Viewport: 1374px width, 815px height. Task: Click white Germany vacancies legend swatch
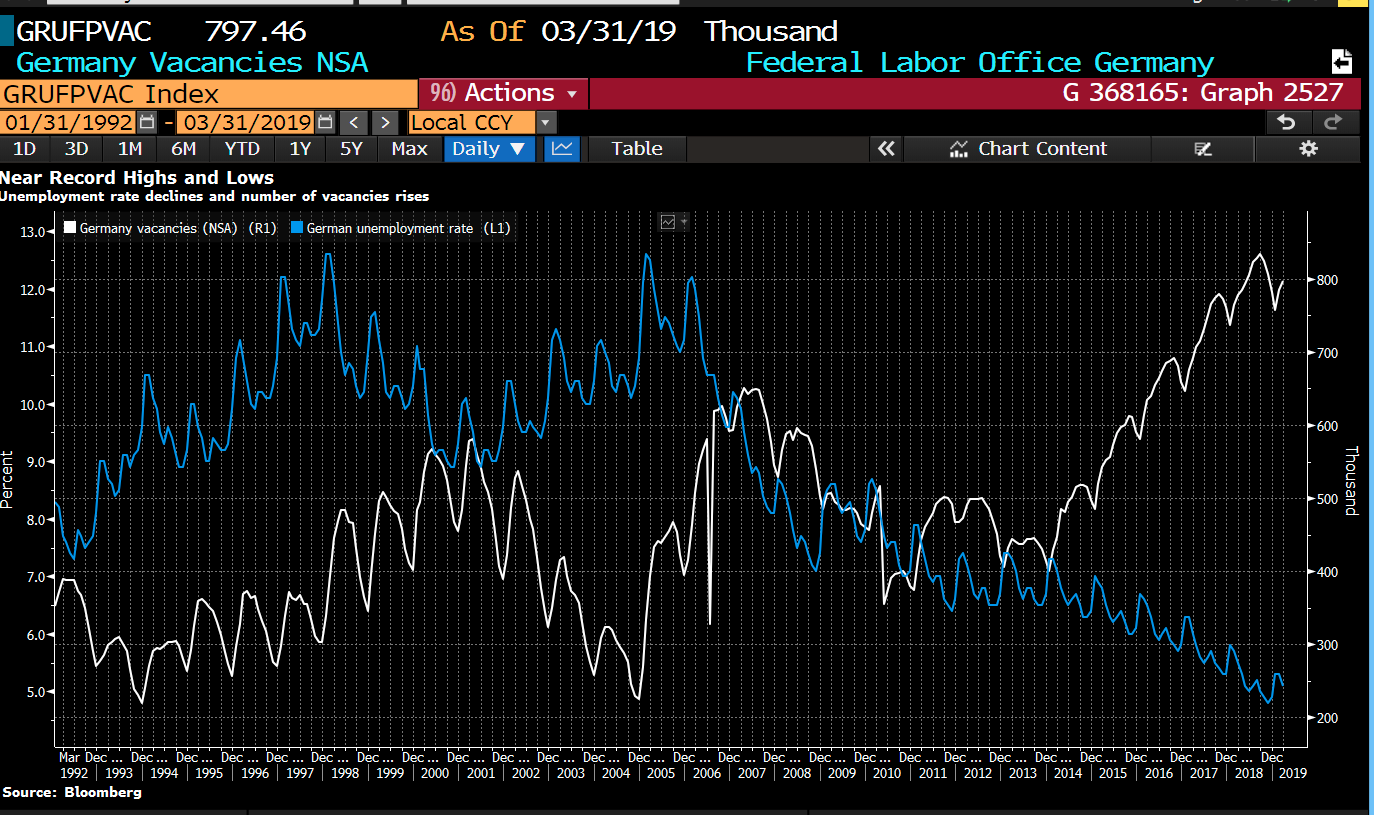70,228
